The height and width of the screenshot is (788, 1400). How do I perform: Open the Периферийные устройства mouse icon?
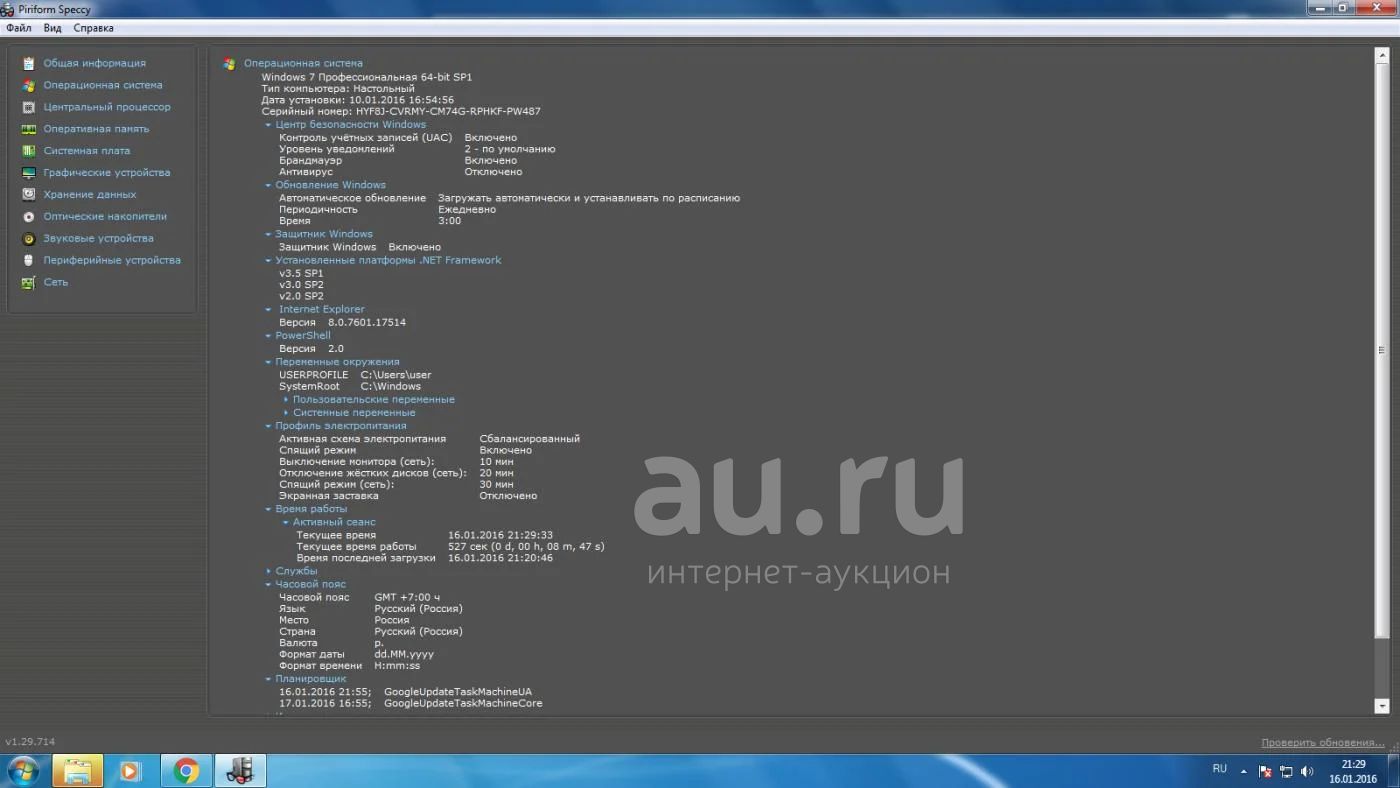[x=29, y=260]
